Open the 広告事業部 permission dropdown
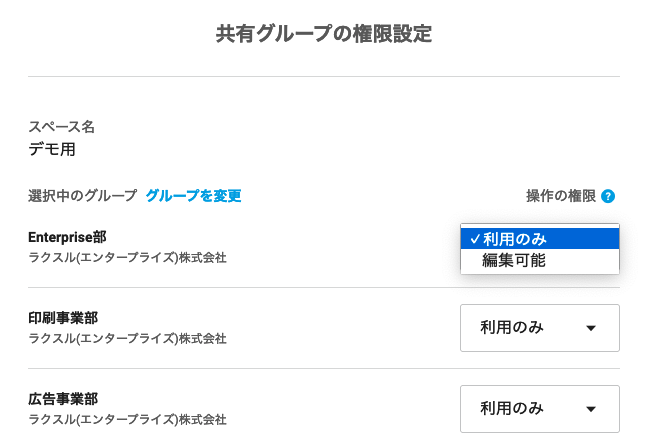The image size is (650, 448). point(540,409)
